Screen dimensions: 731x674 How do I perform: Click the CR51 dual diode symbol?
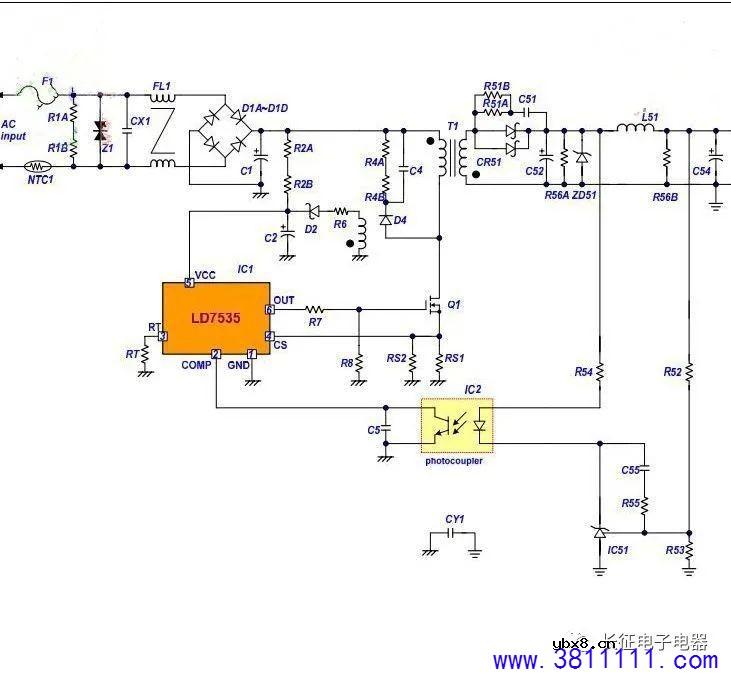point(512,141)
